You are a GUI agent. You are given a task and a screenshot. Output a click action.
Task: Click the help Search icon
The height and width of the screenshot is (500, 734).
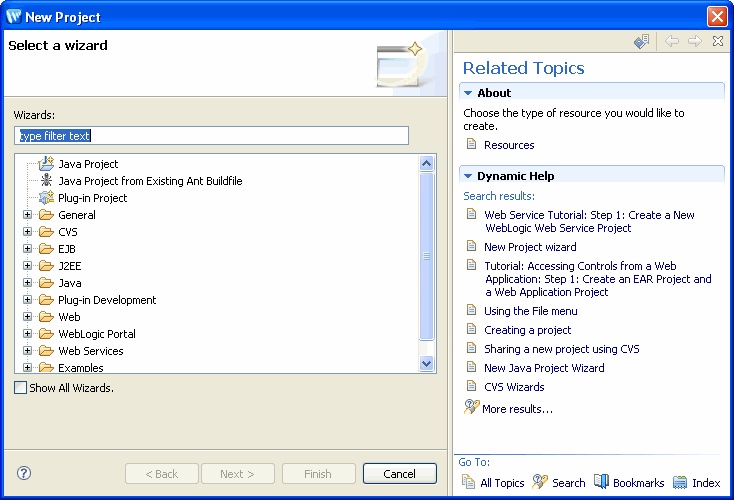click(540, 481)
